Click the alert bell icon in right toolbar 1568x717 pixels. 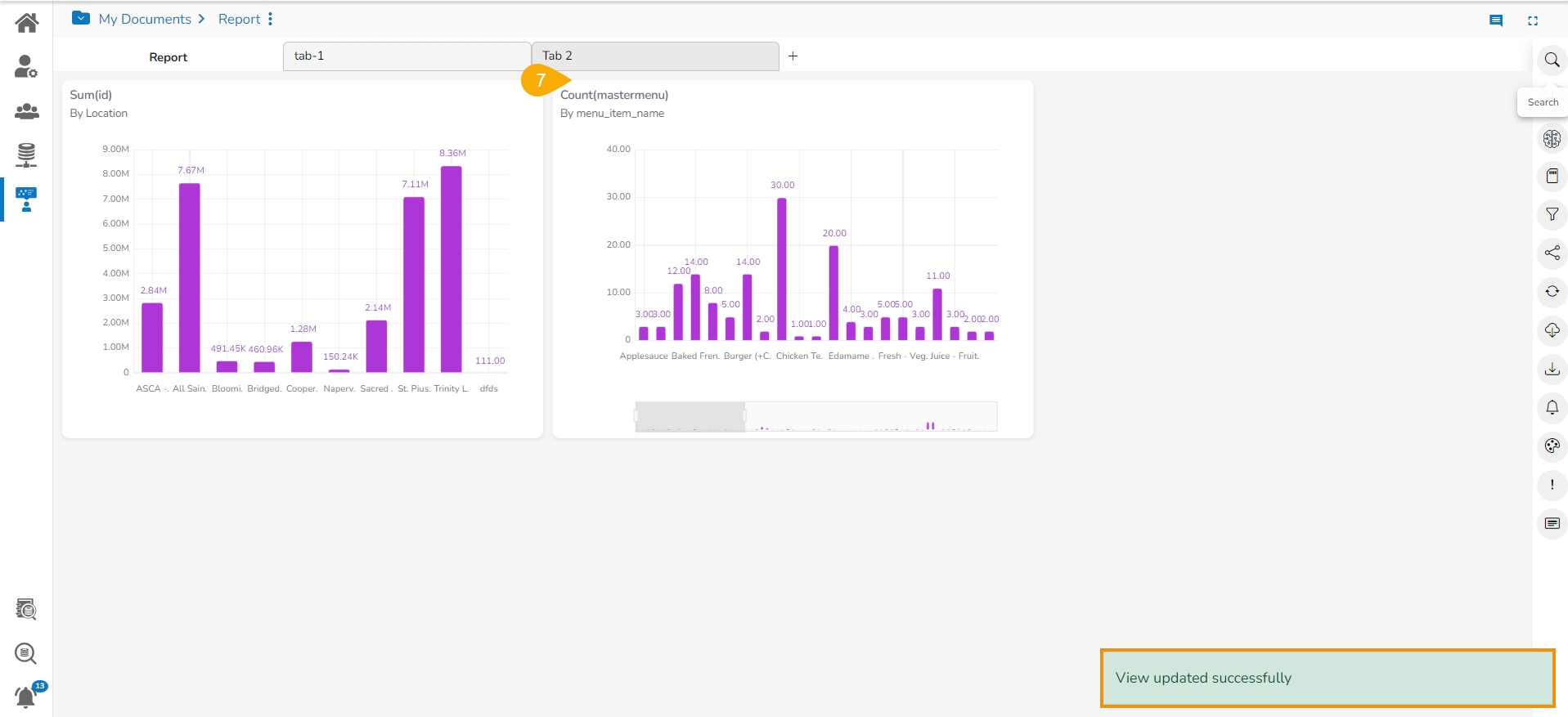(1552, 407)
